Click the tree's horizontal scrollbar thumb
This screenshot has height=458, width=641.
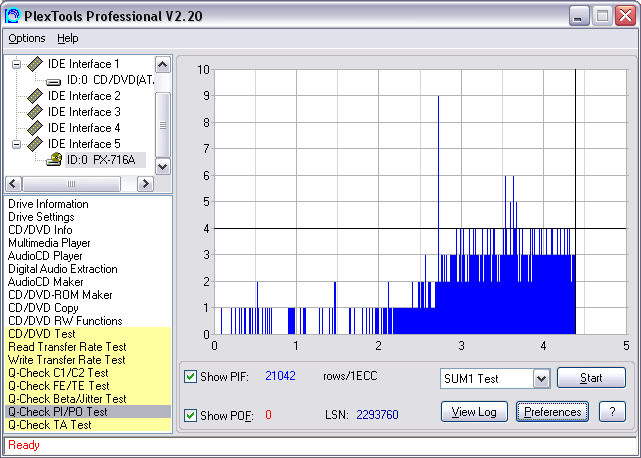point(71,184)
